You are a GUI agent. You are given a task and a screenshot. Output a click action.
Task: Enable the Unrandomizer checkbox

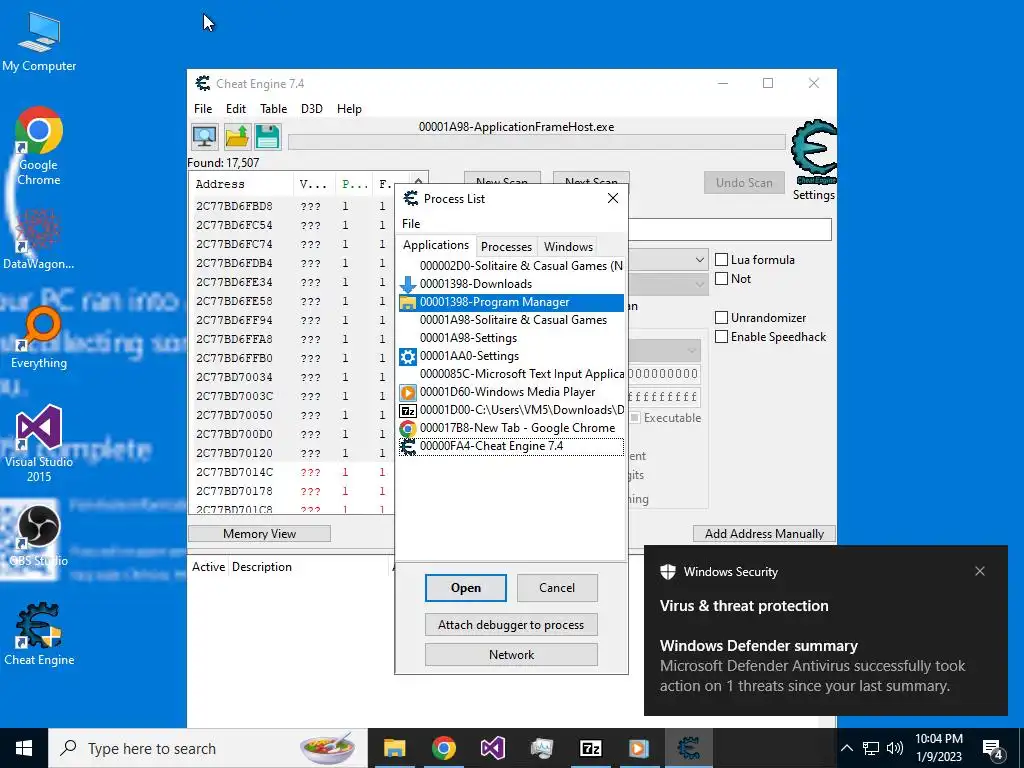point(722,318)
